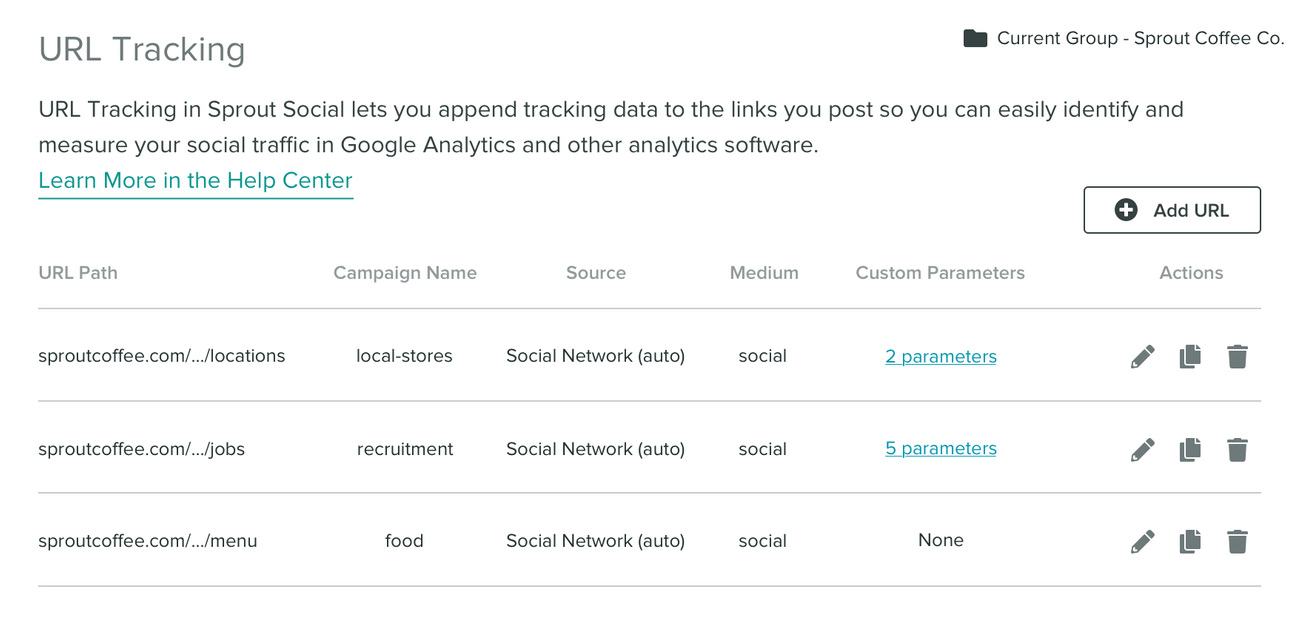Delete the food campaign tracking rule
The image size is (1300, 637).
click(x=1237, y=542)
